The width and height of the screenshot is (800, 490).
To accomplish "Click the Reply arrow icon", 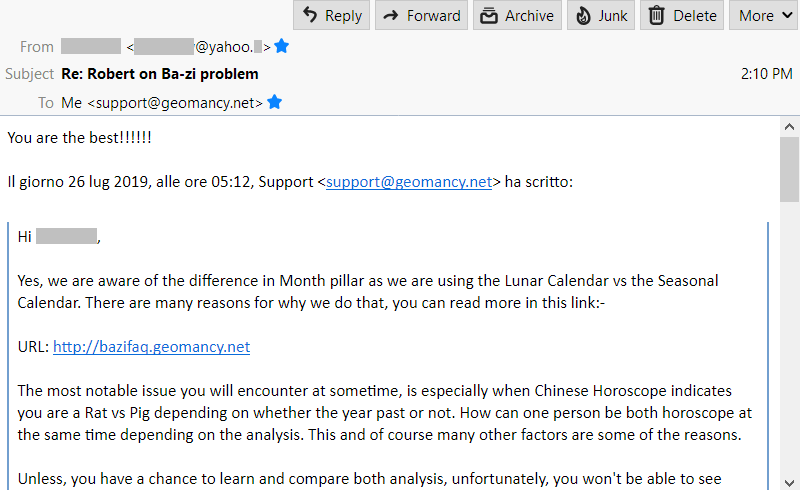I will pyautogui.click(x=310, y=15).
